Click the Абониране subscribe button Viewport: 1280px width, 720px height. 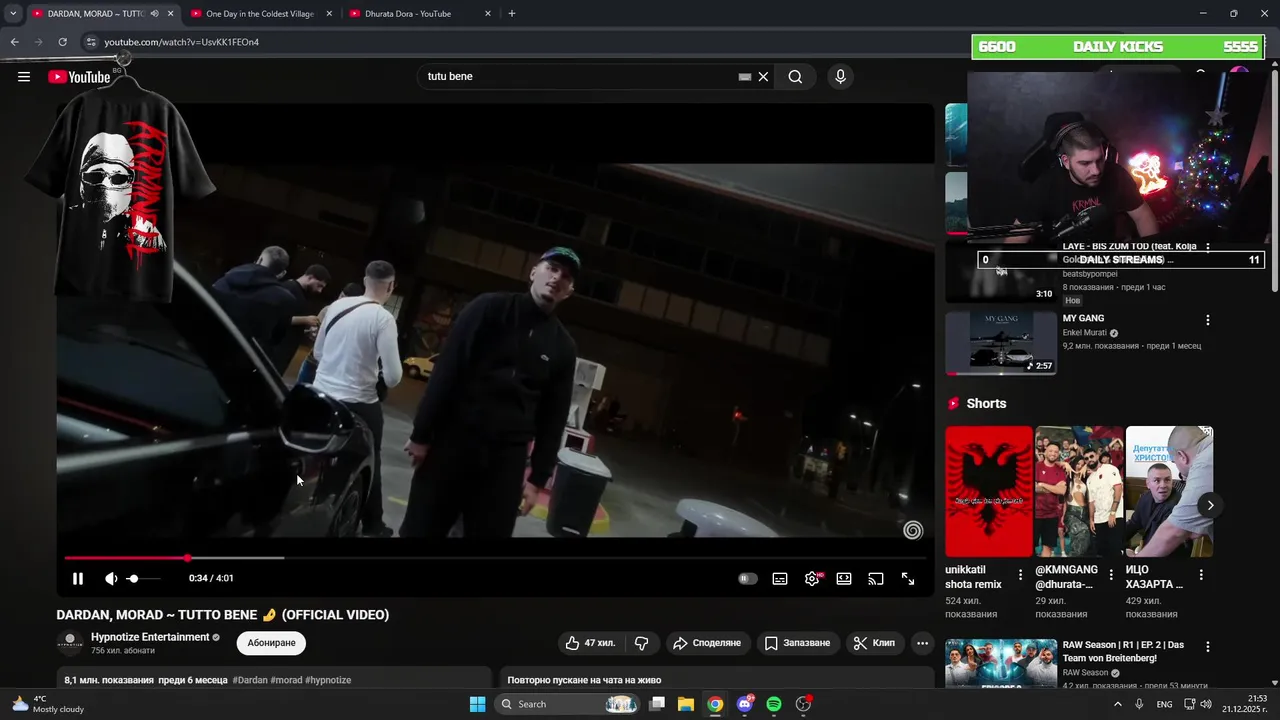pyautogui.click(x=271, y=643)
